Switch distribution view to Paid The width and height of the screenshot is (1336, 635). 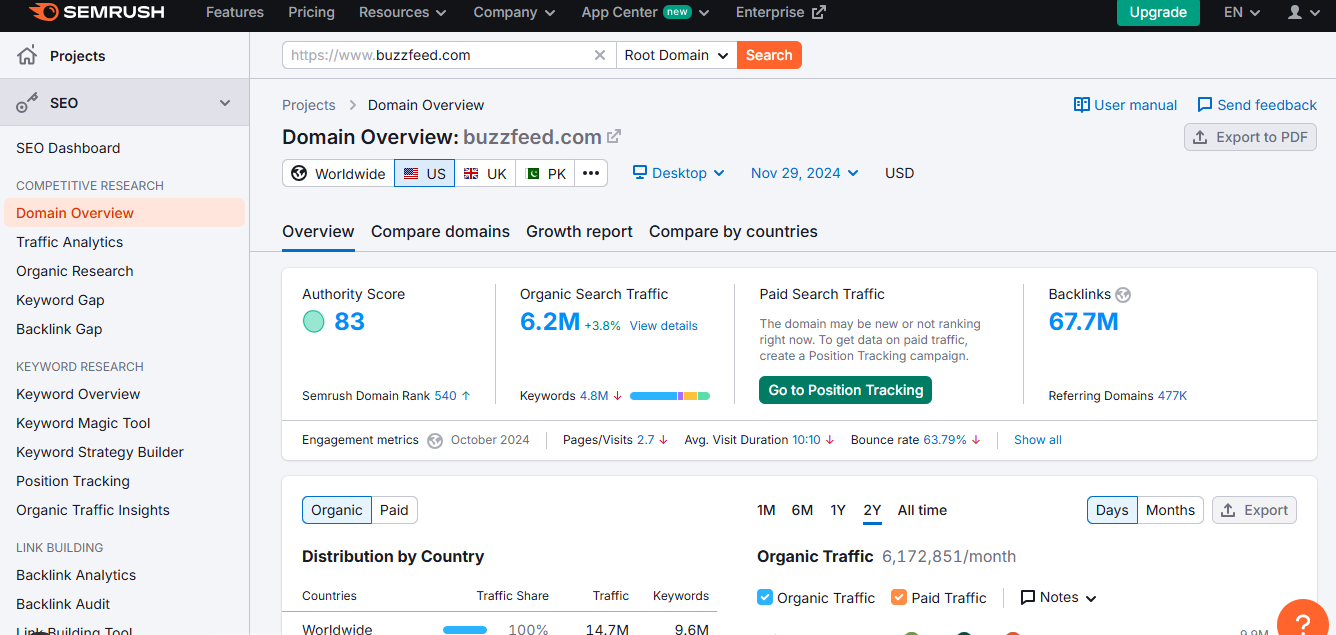[x=394, y=510]
